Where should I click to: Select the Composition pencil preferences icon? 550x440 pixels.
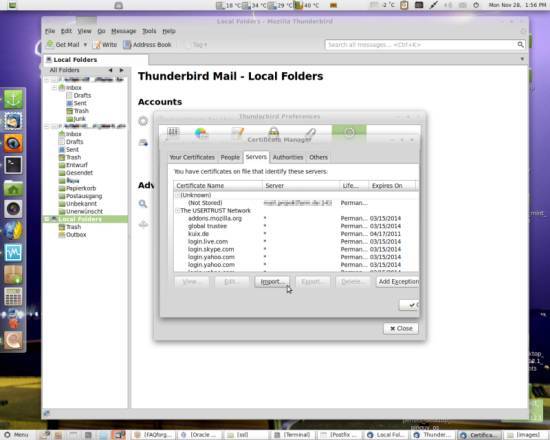237,134
